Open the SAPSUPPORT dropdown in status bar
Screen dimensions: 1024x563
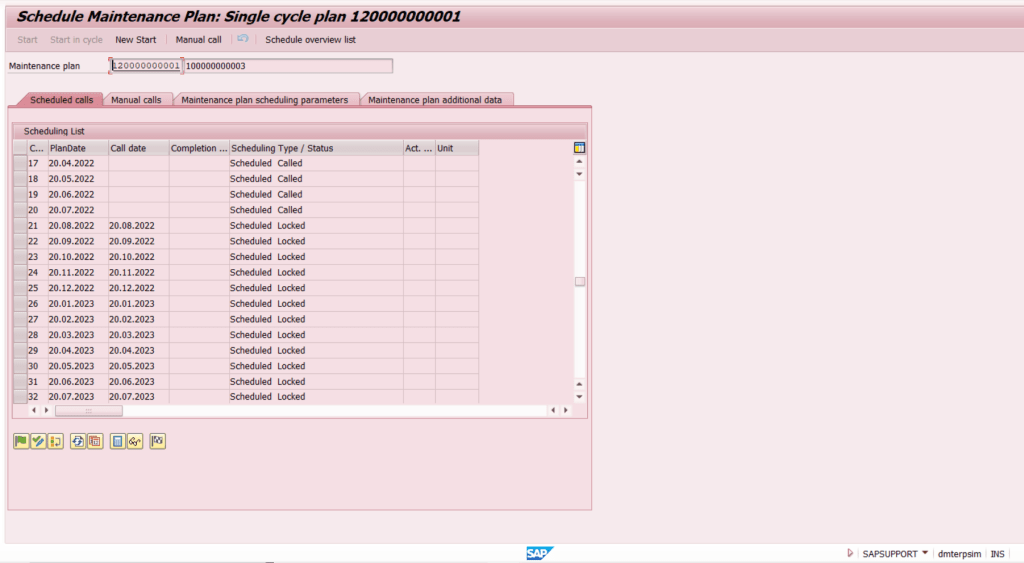(925, 553)
